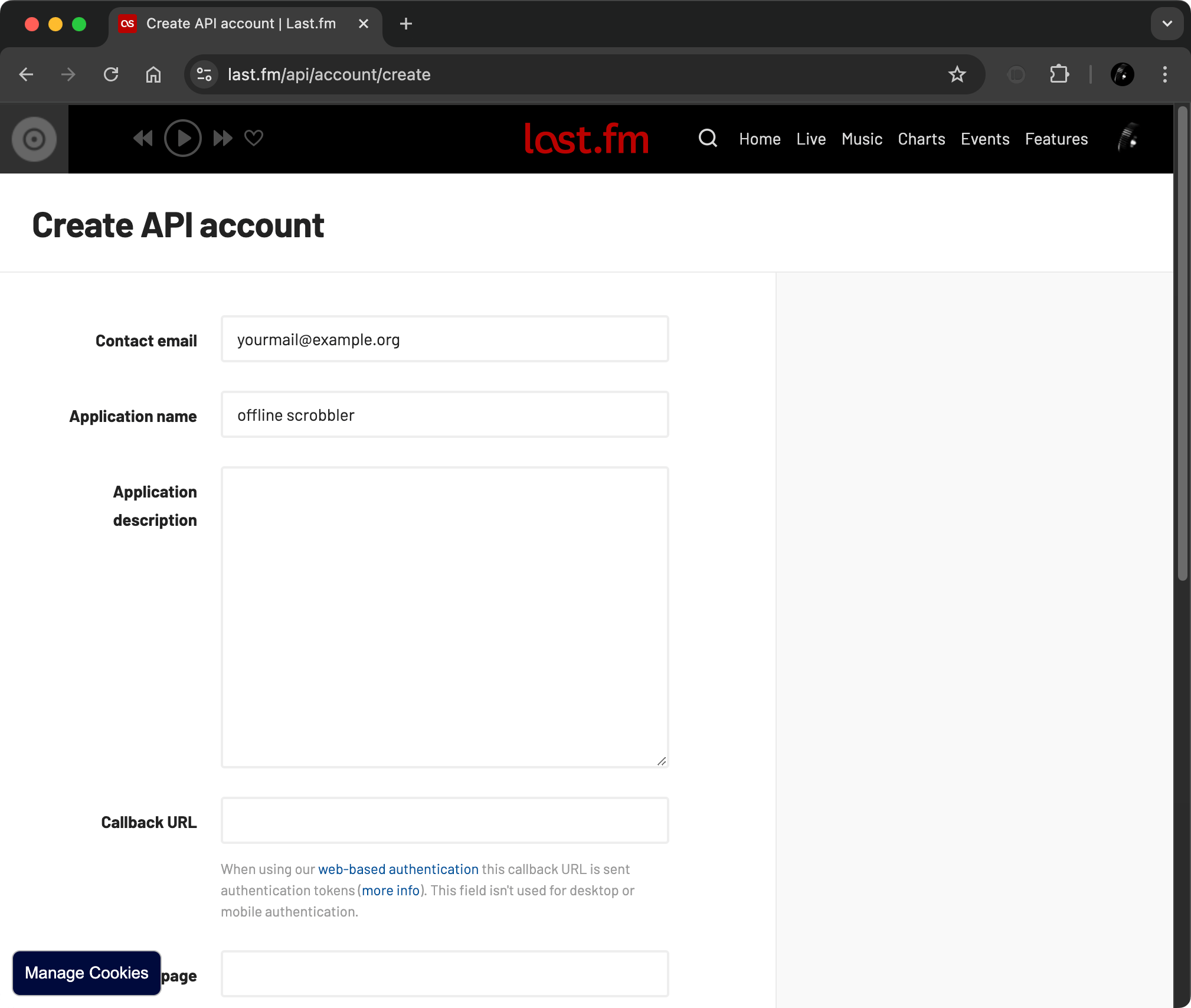Click the Manage Cookies button
This screenshot has width=1191, height=1008.
tap(86, 973)
